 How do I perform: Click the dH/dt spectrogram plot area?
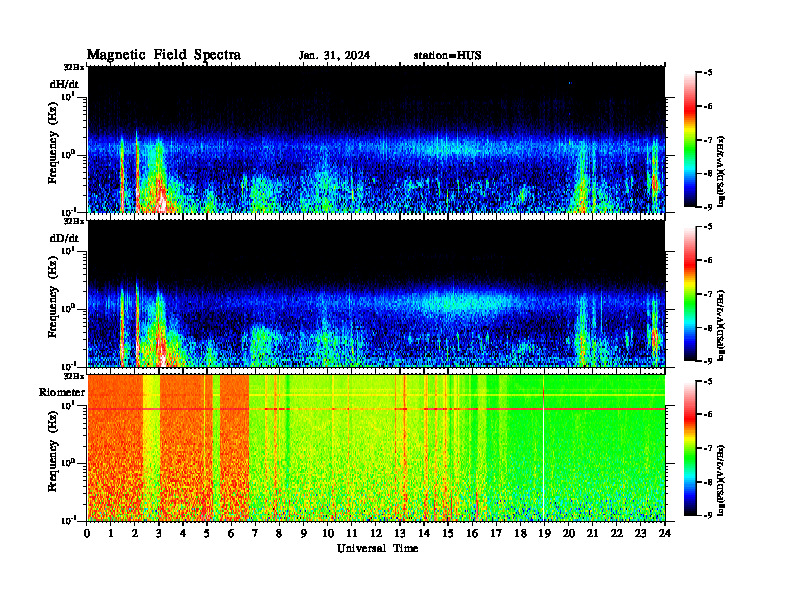coord(376,139)
